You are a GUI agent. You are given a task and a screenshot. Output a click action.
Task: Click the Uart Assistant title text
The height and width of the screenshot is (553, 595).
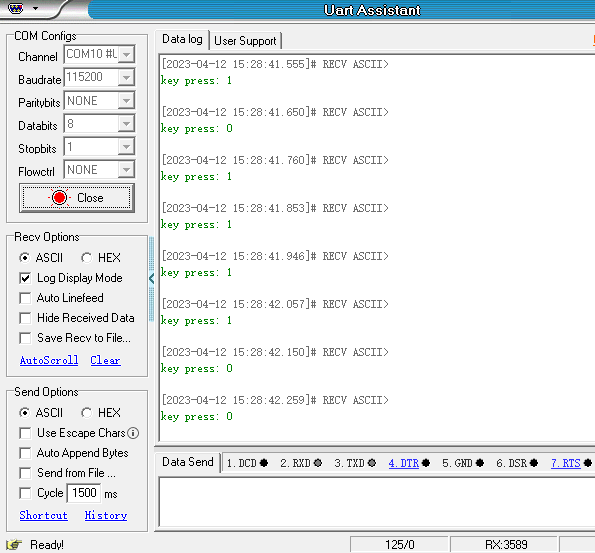(x=372, y=10)
